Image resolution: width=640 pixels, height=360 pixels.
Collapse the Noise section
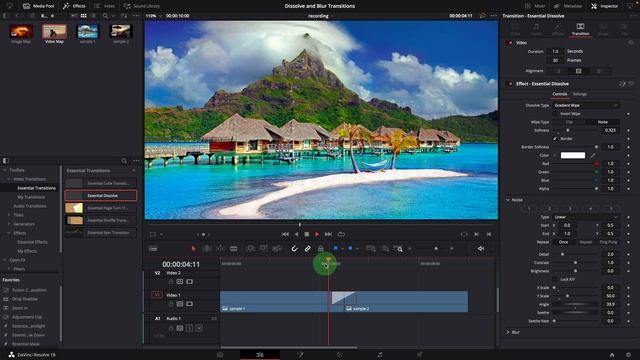pos(508,200)
